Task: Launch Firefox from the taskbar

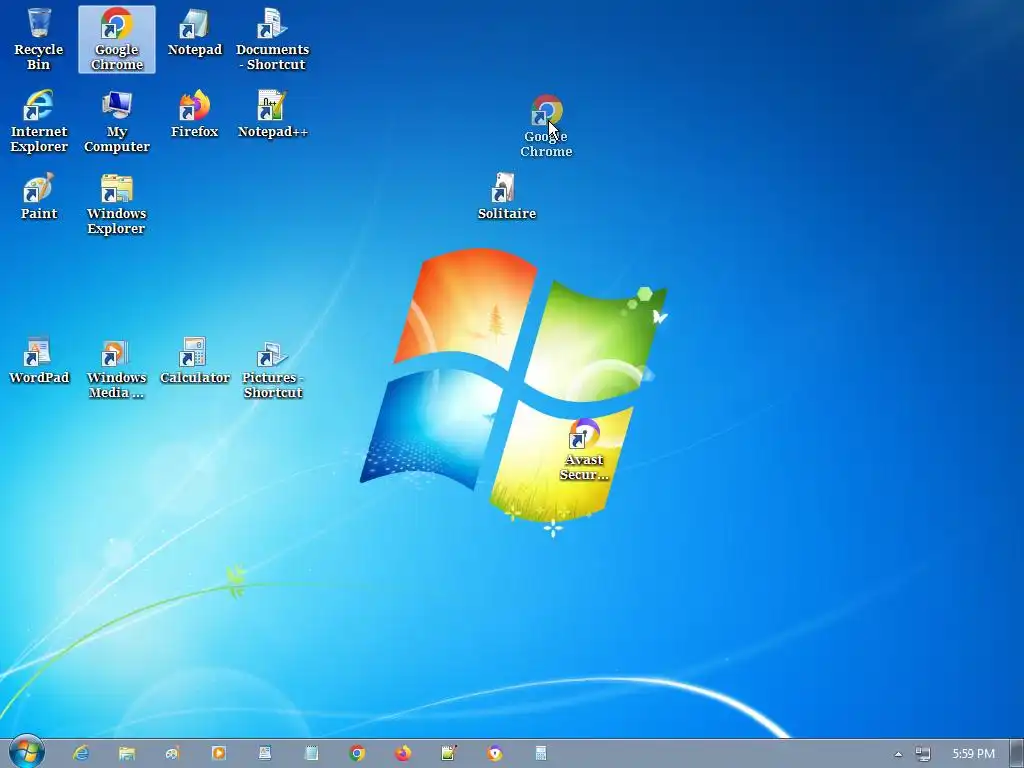Action: pyautogui.click(x=403, y=753)
